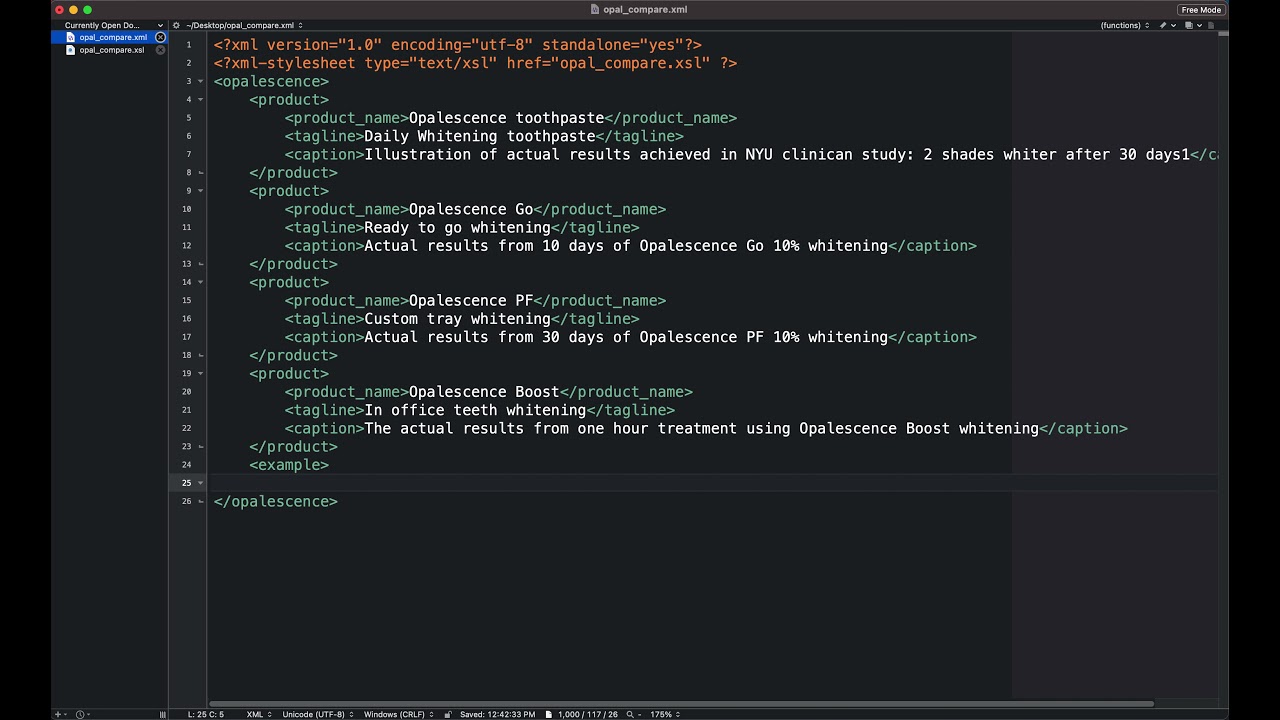
Task: Click the Free Mode button
Action: click(1201, 10)
